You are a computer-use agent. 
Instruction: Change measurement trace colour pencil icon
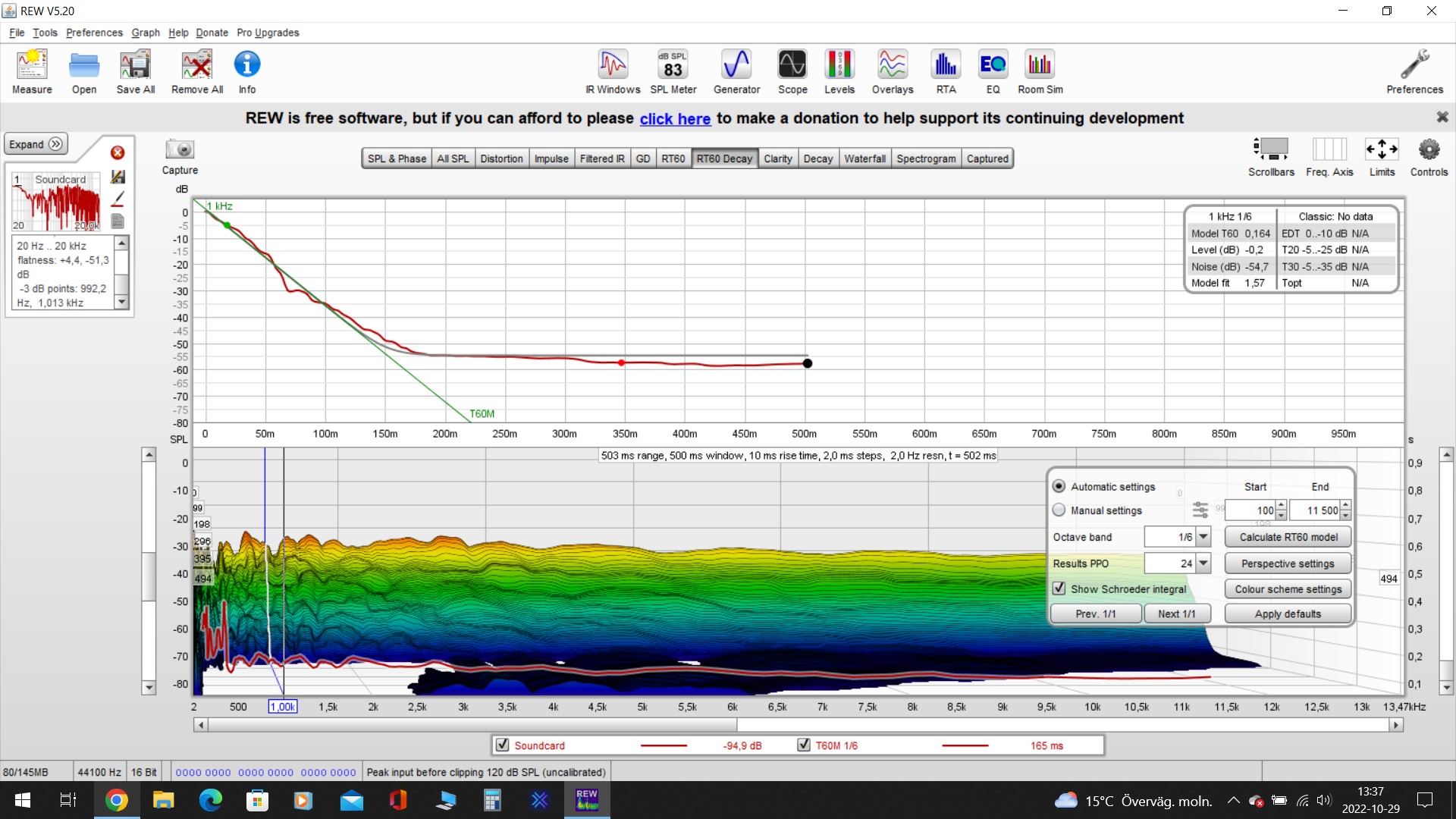[x=118, y=199]
